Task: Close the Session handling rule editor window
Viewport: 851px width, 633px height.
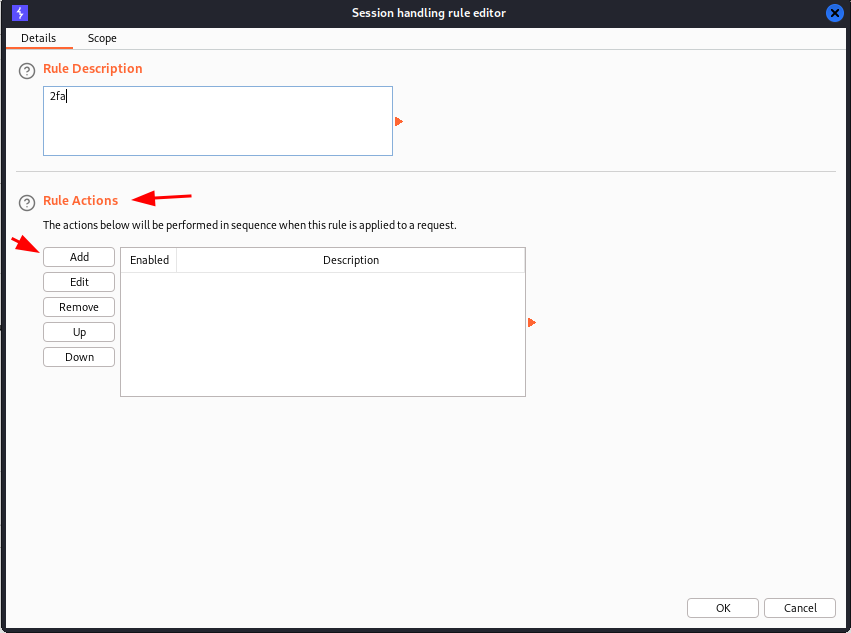Action: (835, 12)
